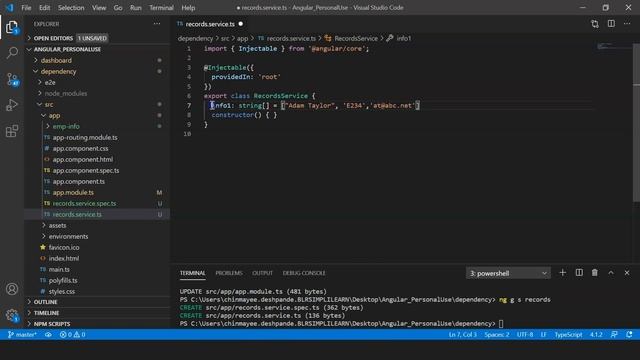This screenshot has height=360, width=640.
Task: Switch to the Output panel tab
Action: click(262, 273)
